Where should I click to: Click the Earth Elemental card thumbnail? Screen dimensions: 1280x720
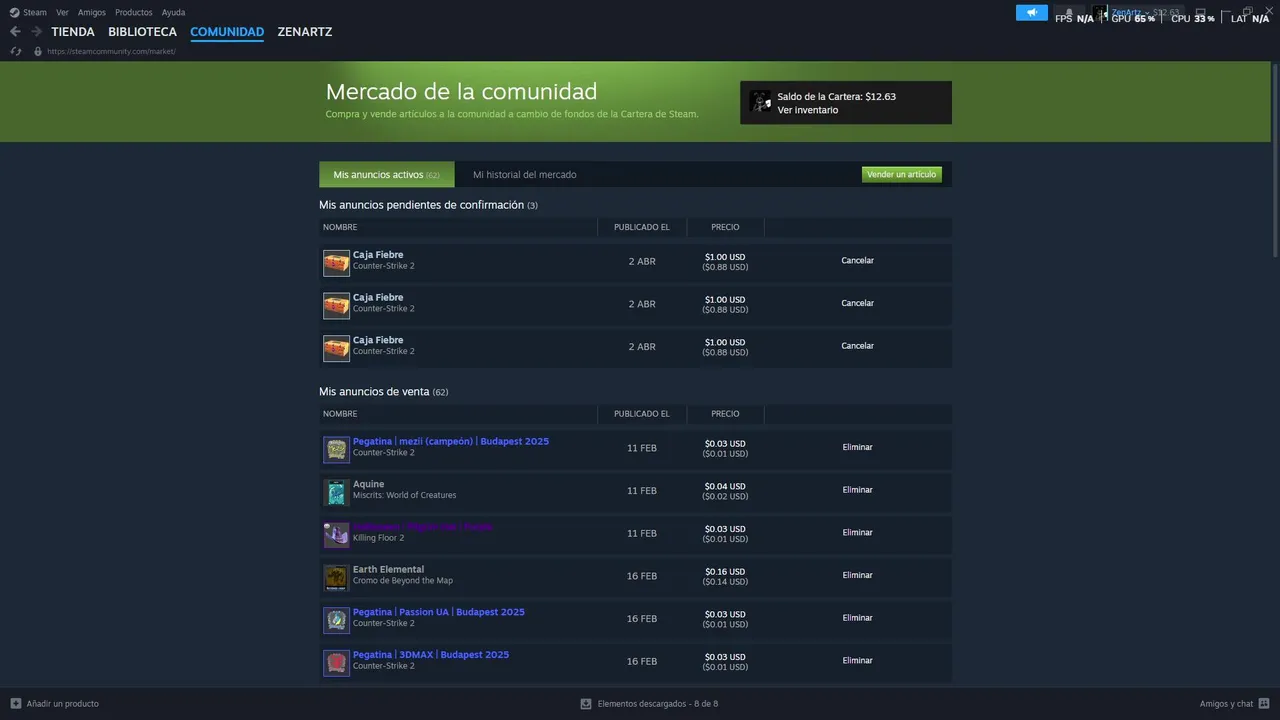(x=336, y=578)
